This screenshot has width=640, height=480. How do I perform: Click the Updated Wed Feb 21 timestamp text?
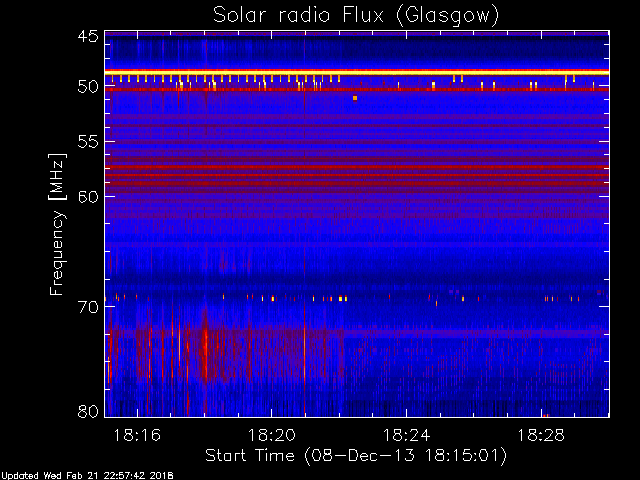[x=87, y=476]
